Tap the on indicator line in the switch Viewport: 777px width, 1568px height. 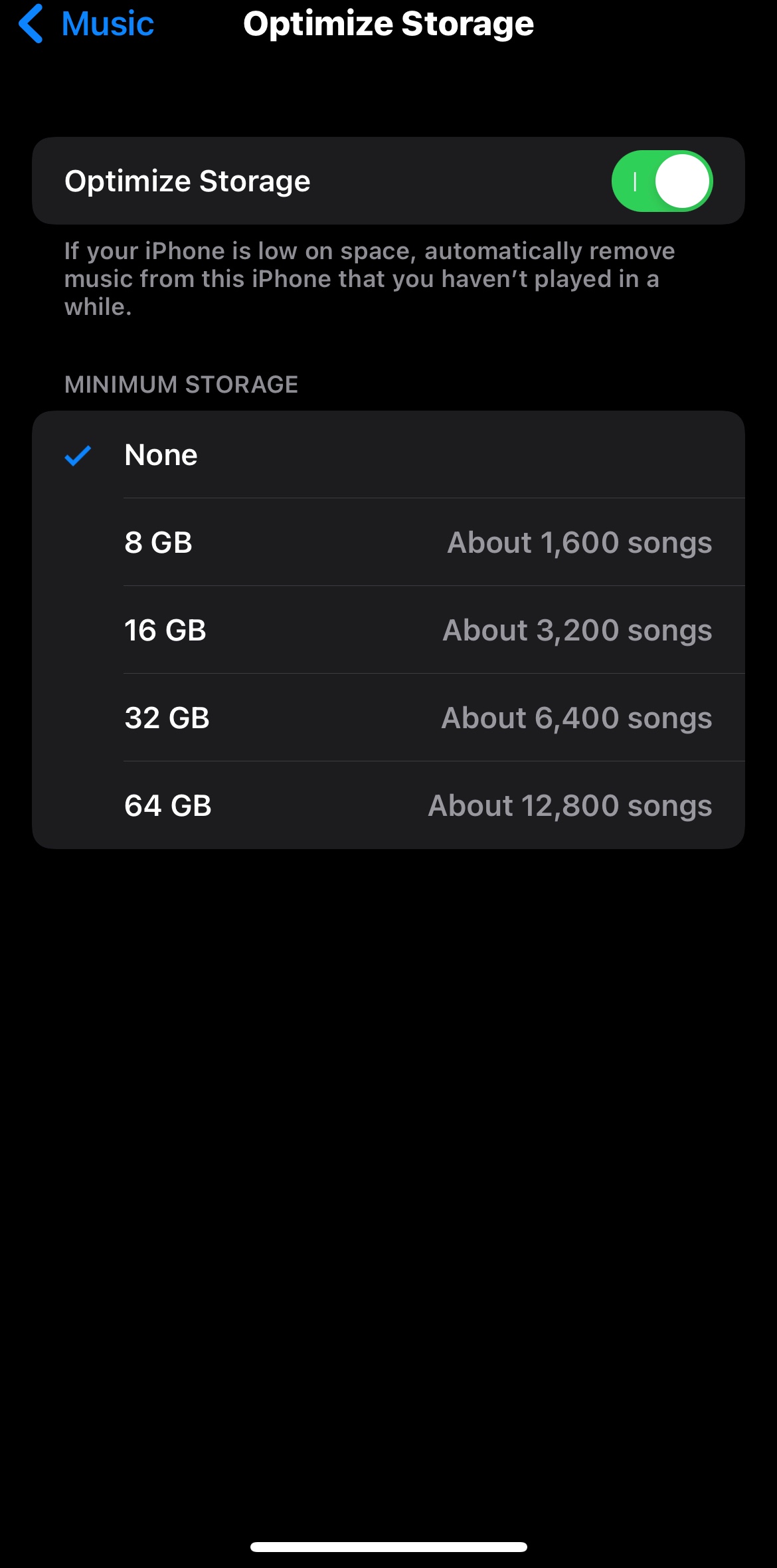pos(635,181)
